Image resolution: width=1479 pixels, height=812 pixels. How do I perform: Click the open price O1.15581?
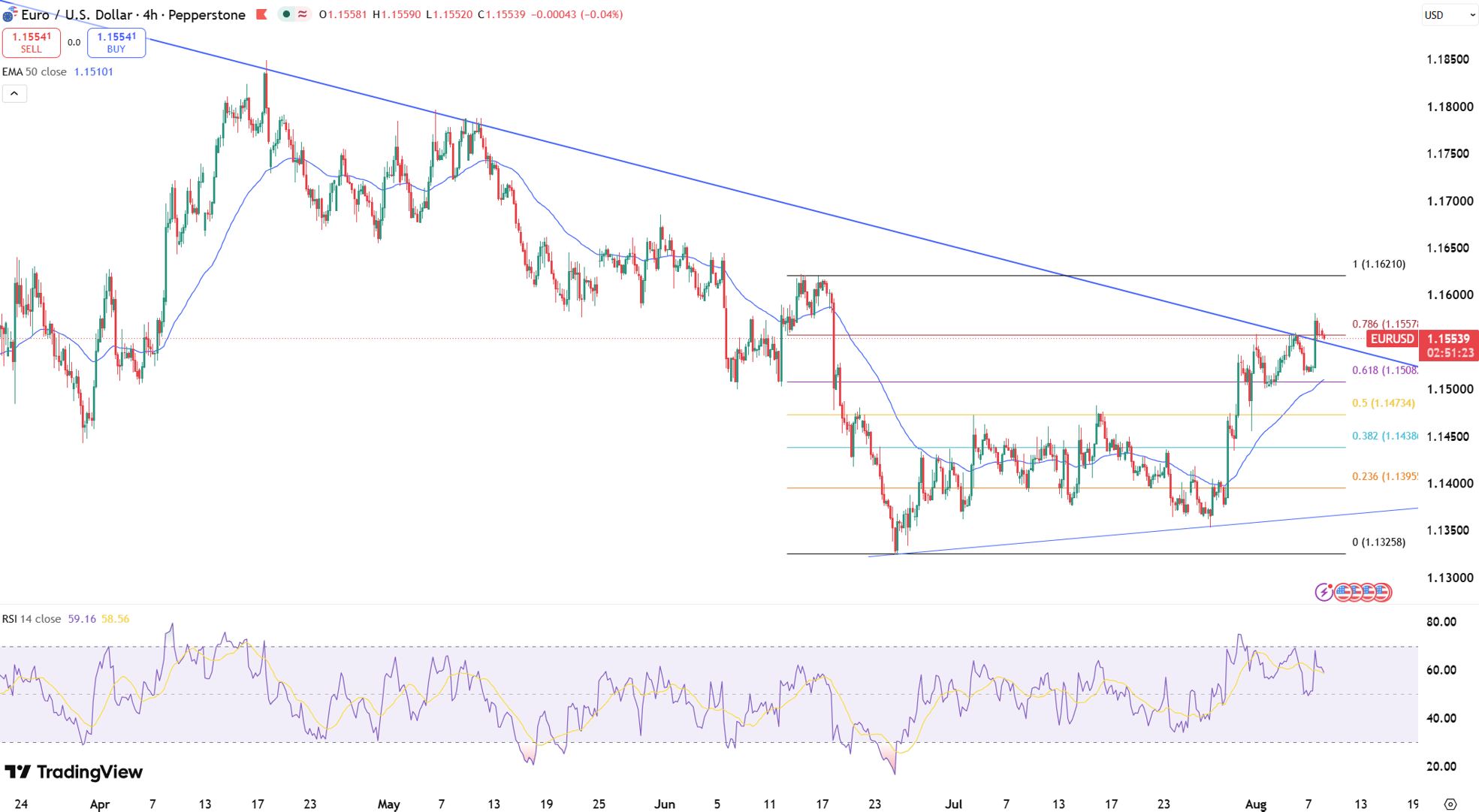[343, 14]
